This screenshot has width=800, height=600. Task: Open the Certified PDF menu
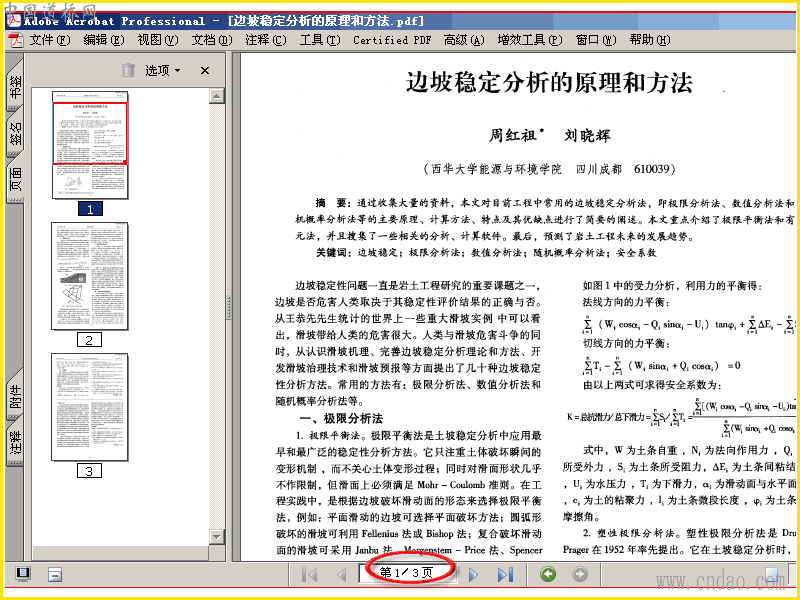point(392,40)
